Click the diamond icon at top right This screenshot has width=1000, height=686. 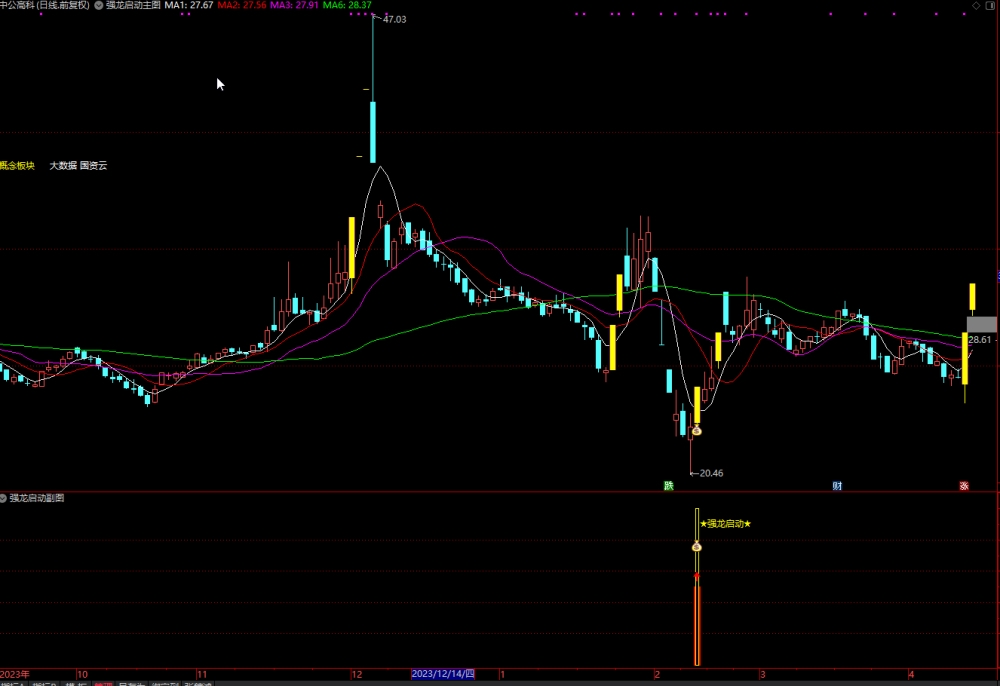976,6
